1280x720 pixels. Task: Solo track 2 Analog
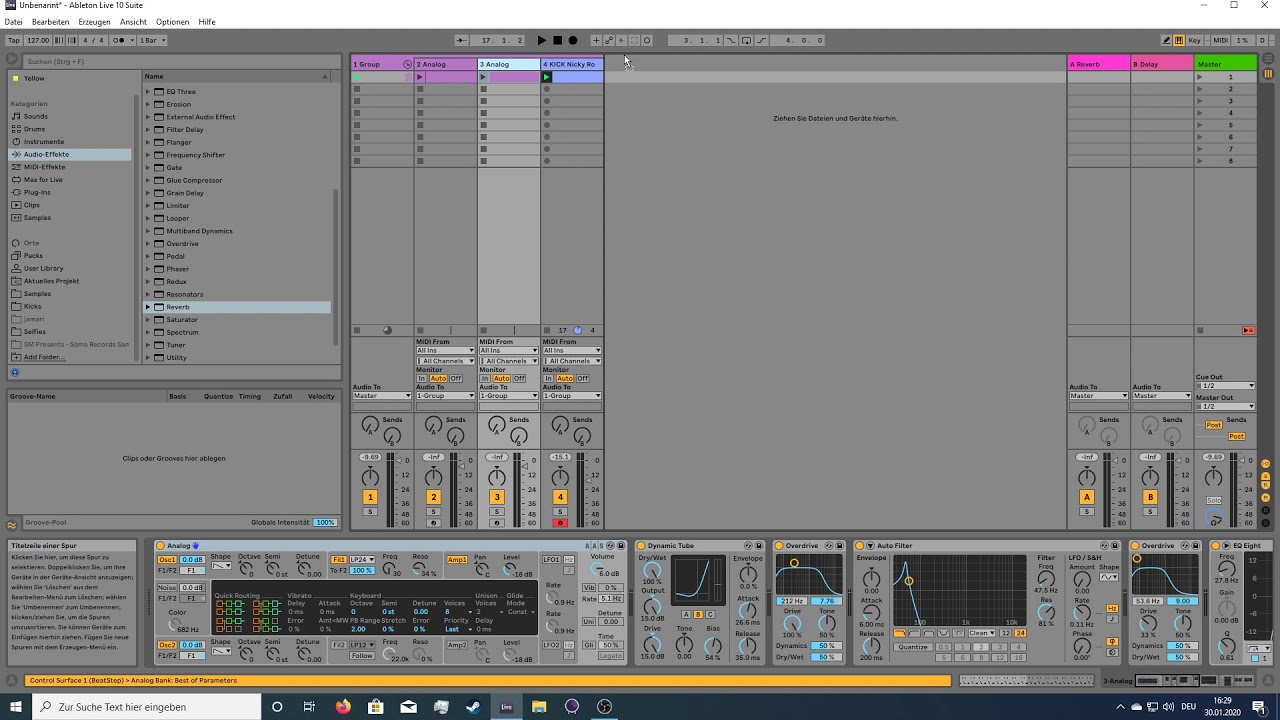(x=433, y=512)
